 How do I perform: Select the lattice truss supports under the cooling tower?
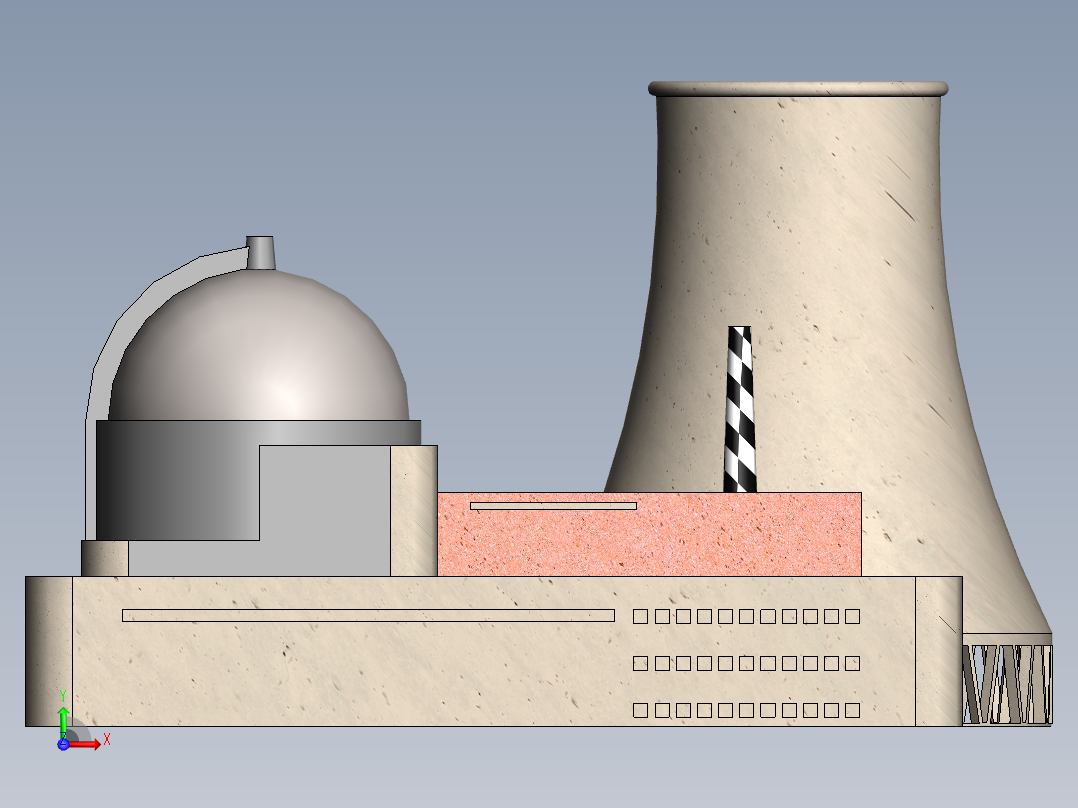1007,684
